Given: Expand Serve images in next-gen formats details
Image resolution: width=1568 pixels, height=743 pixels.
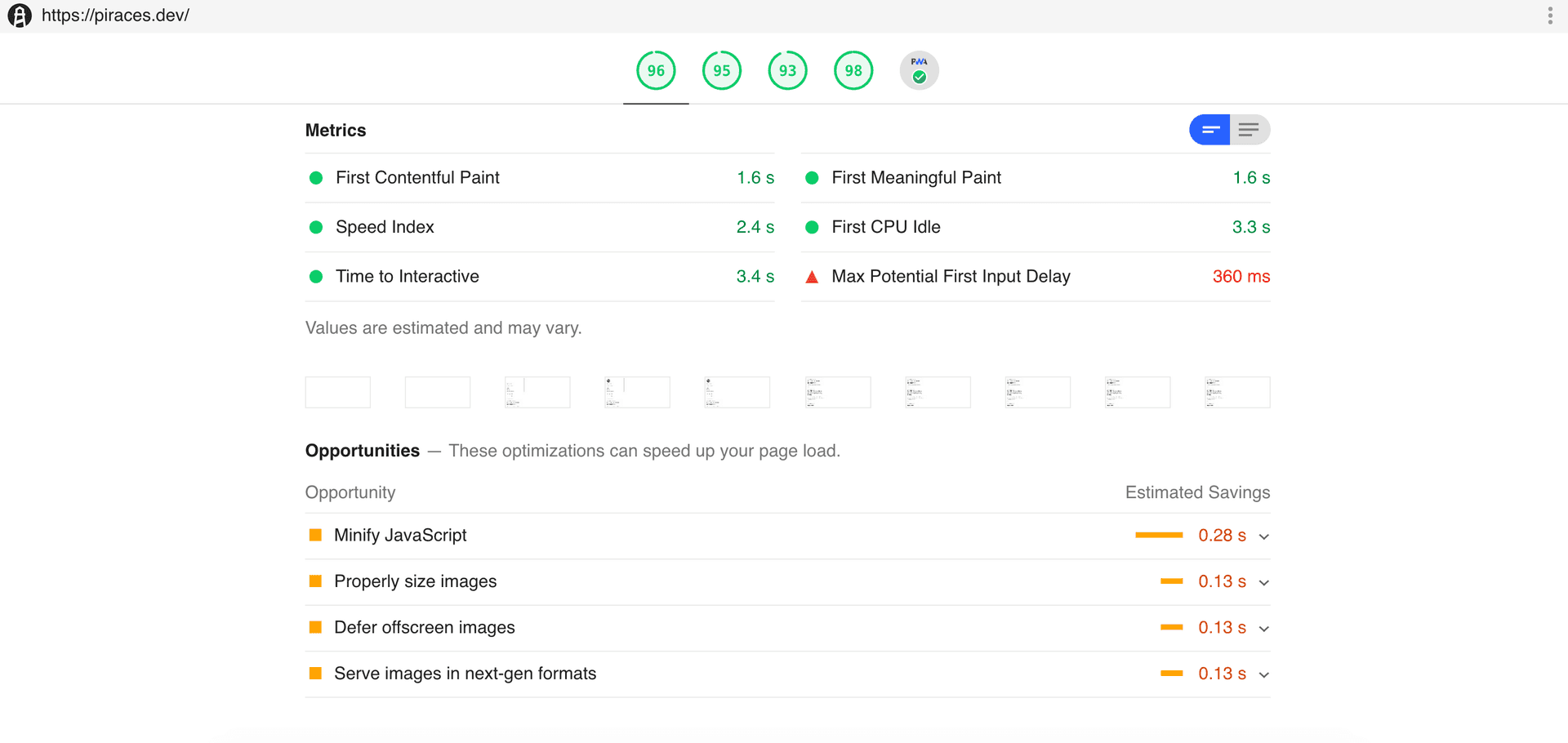Looking at the screenshot, I should coord(1263,674).
